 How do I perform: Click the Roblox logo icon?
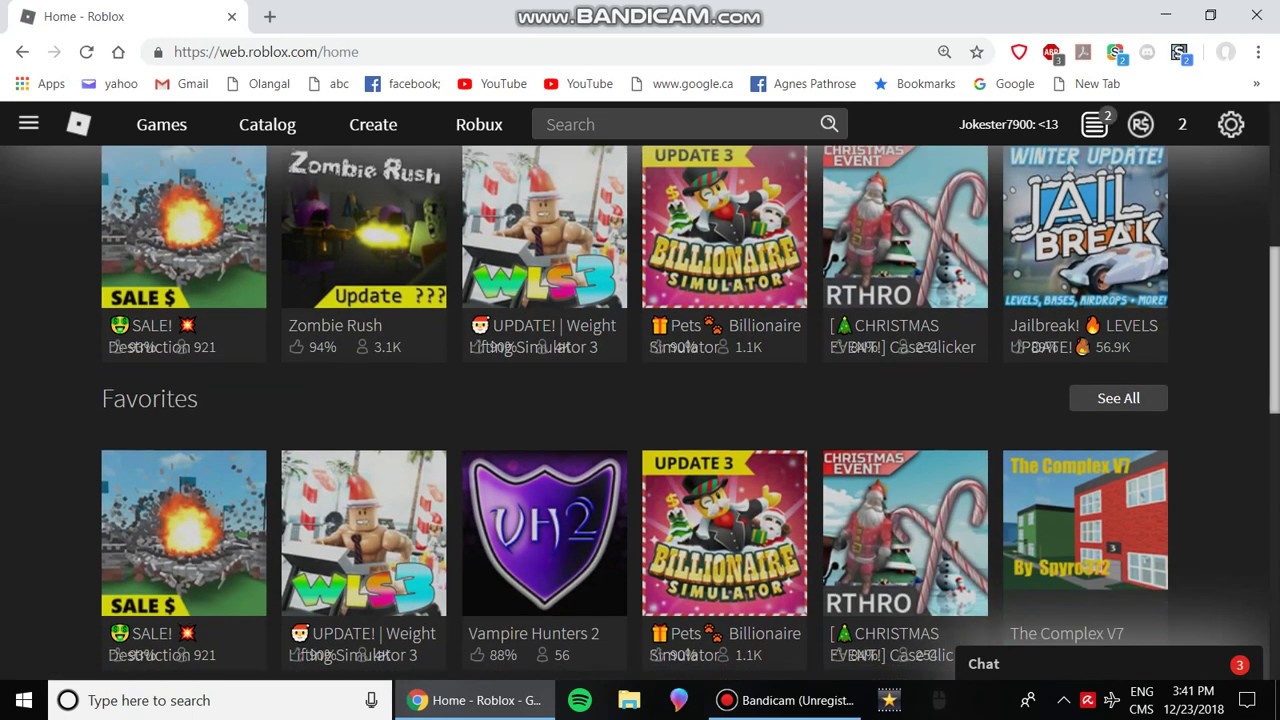78,124
